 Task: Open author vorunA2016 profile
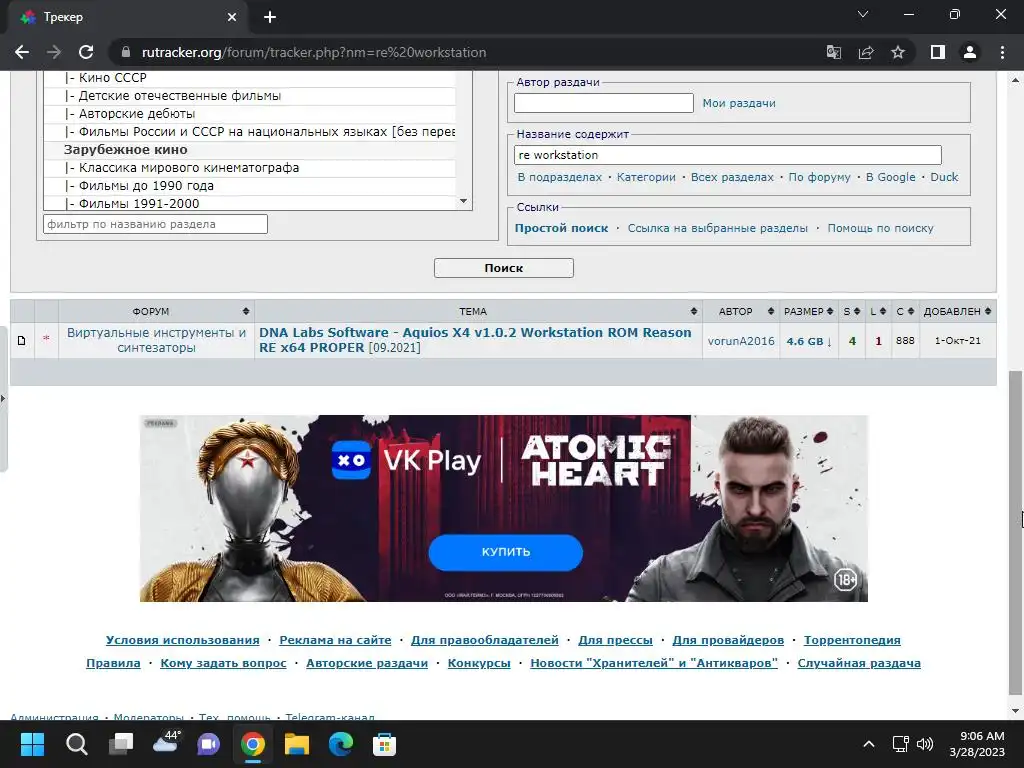click(741, 341)
